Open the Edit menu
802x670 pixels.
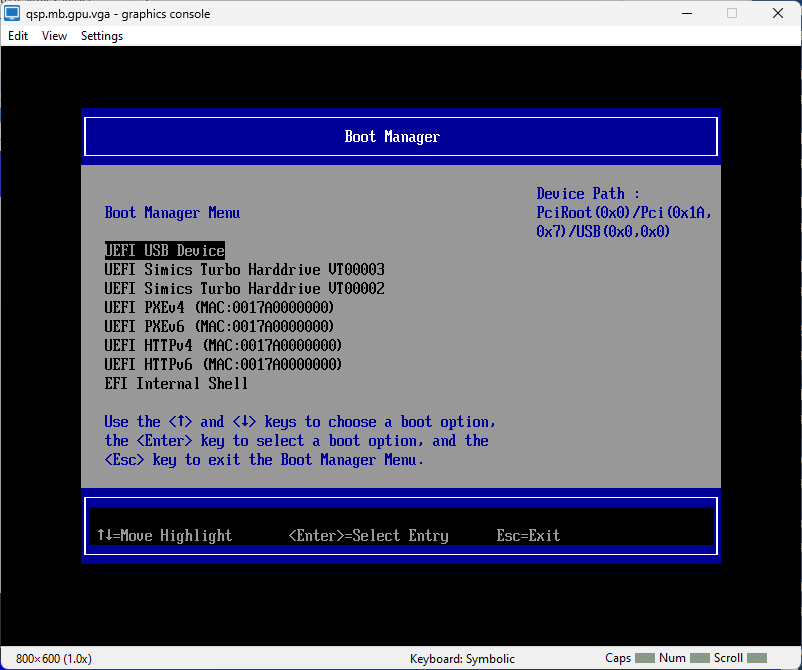[x=17, y=35]
